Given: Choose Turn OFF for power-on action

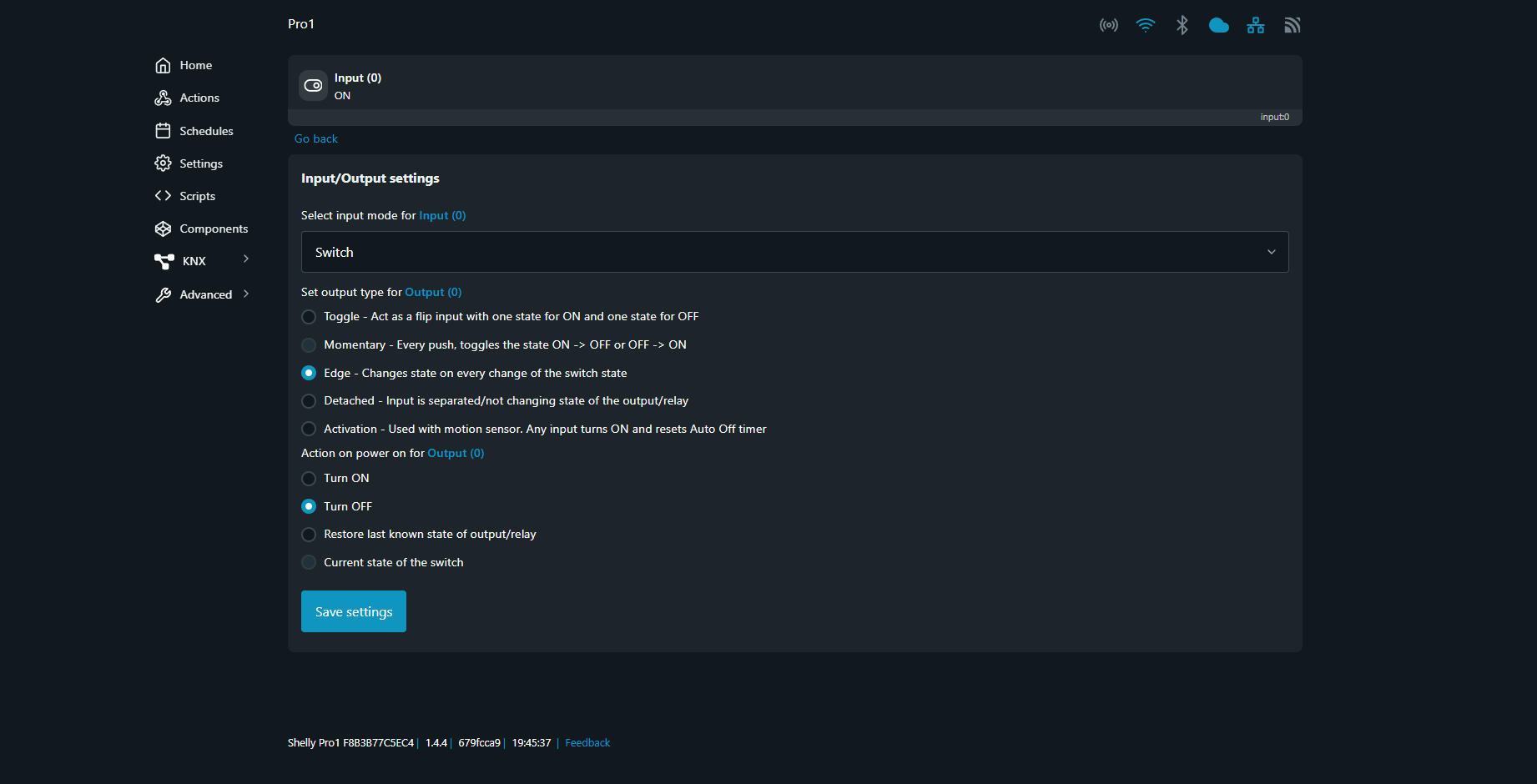Looking at the screenshot, I should (309, 506).
